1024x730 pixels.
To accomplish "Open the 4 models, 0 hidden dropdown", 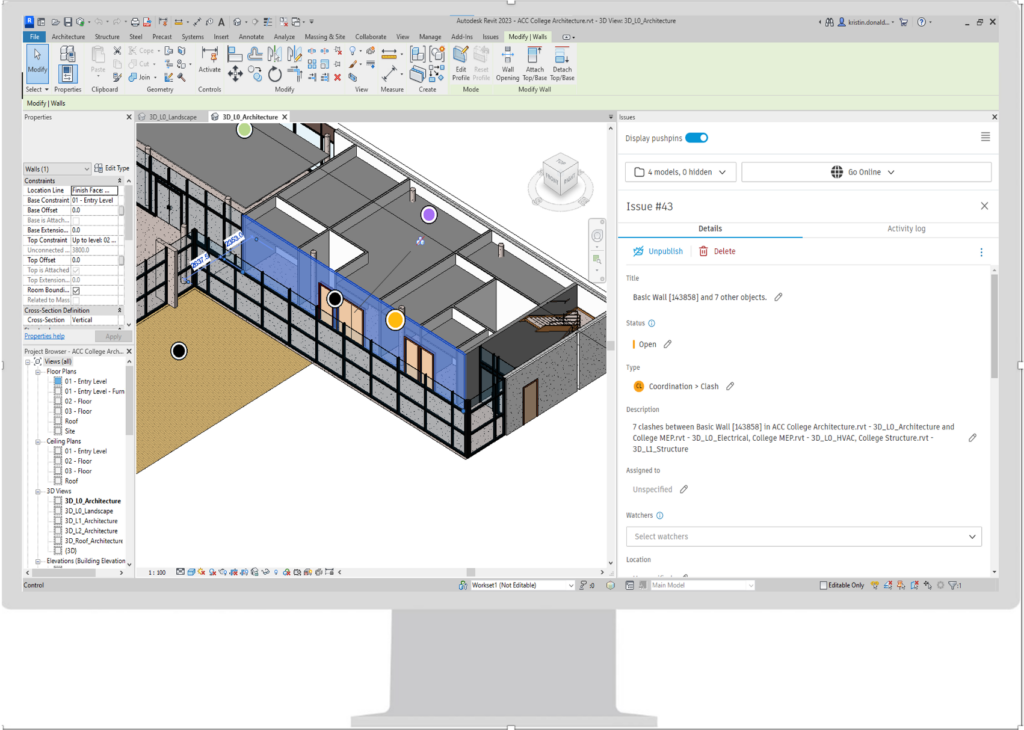I will 681,172.
